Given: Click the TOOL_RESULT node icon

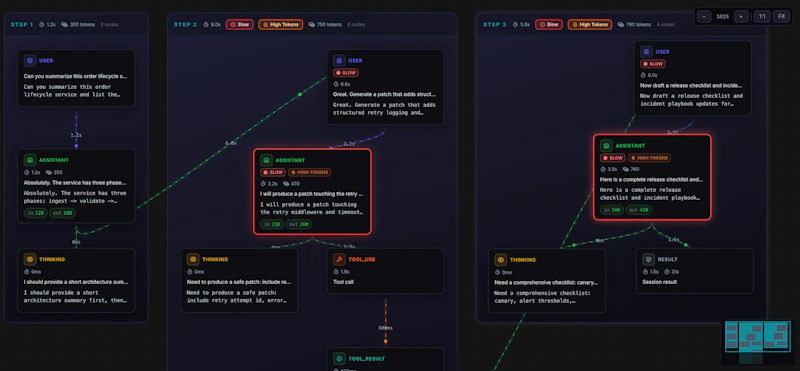Looking at the screenshot, I should pyautogui.click(x=339, y=358).
